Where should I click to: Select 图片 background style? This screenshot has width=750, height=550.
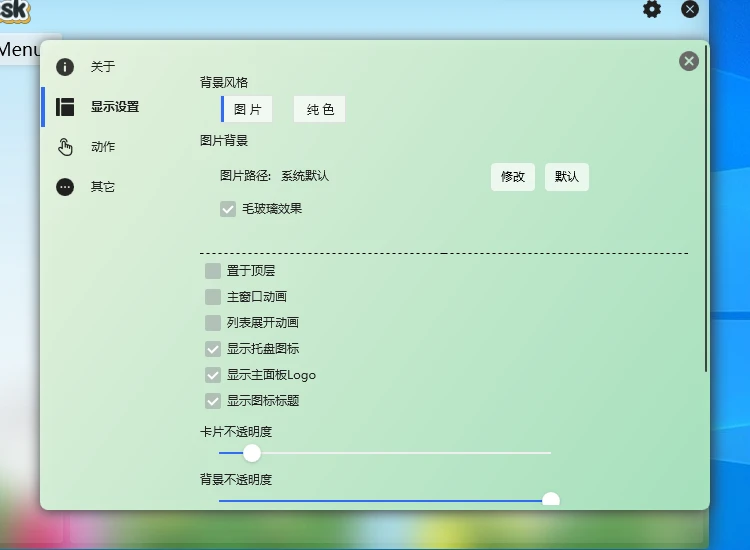click(x=247, y=109)
